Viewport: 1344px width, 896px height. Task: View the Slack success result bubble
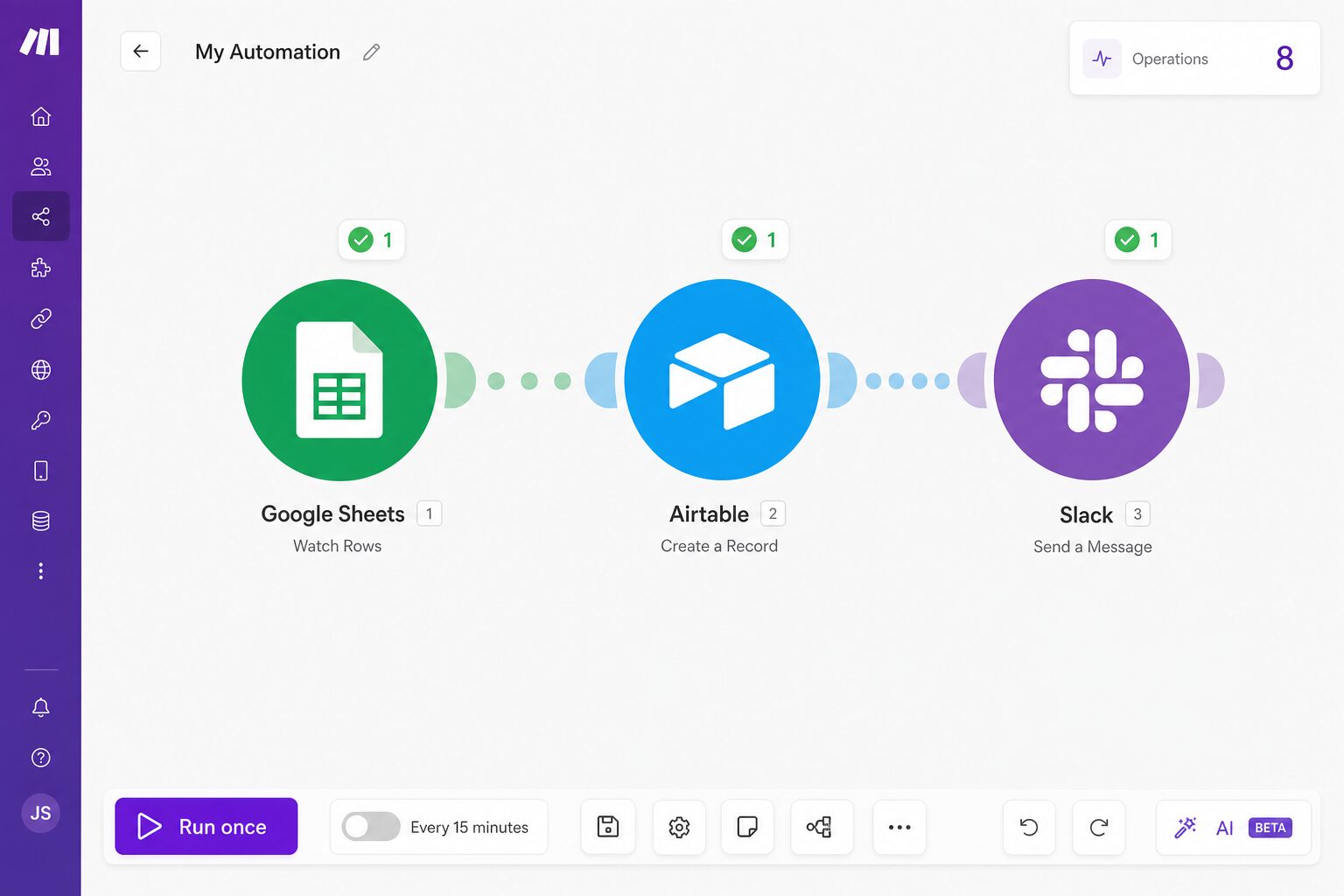tap(1137, 240)
